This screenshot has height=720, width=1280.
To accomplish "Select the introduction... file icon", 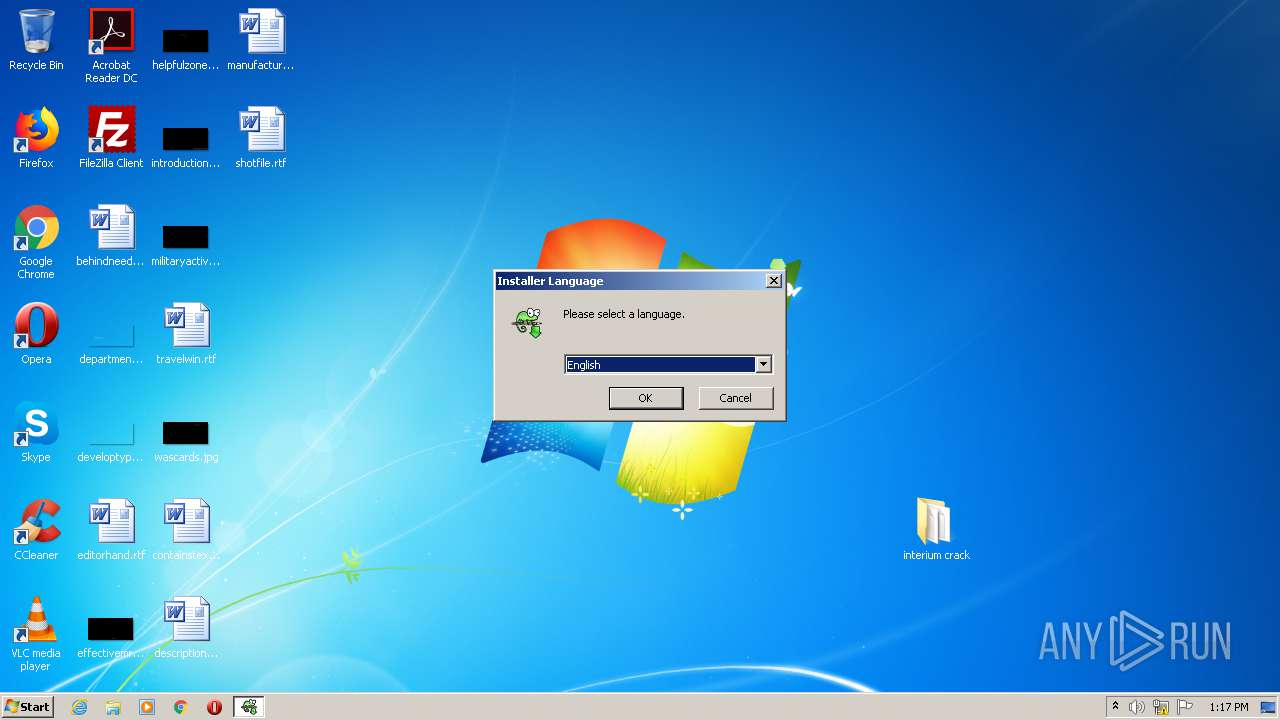I will 186,148.
